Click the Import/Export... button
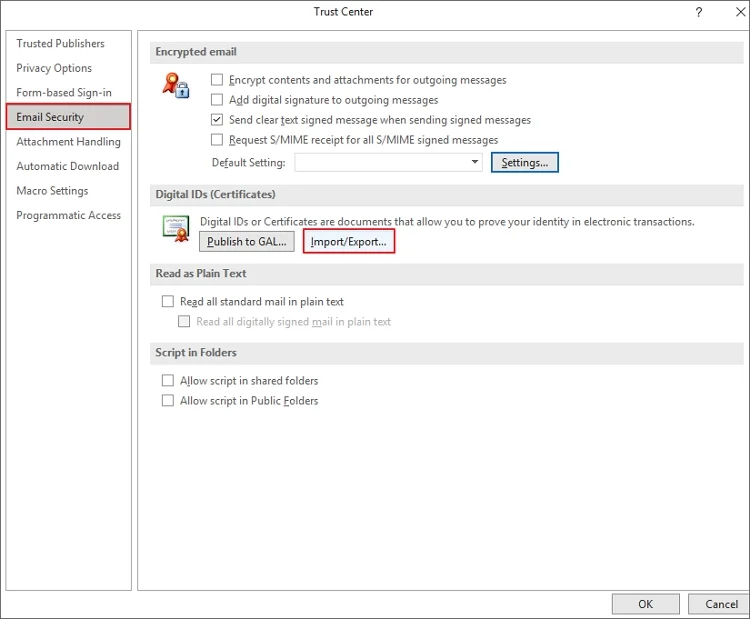This screenshot has height=619, width=750. tap(349, 241)
